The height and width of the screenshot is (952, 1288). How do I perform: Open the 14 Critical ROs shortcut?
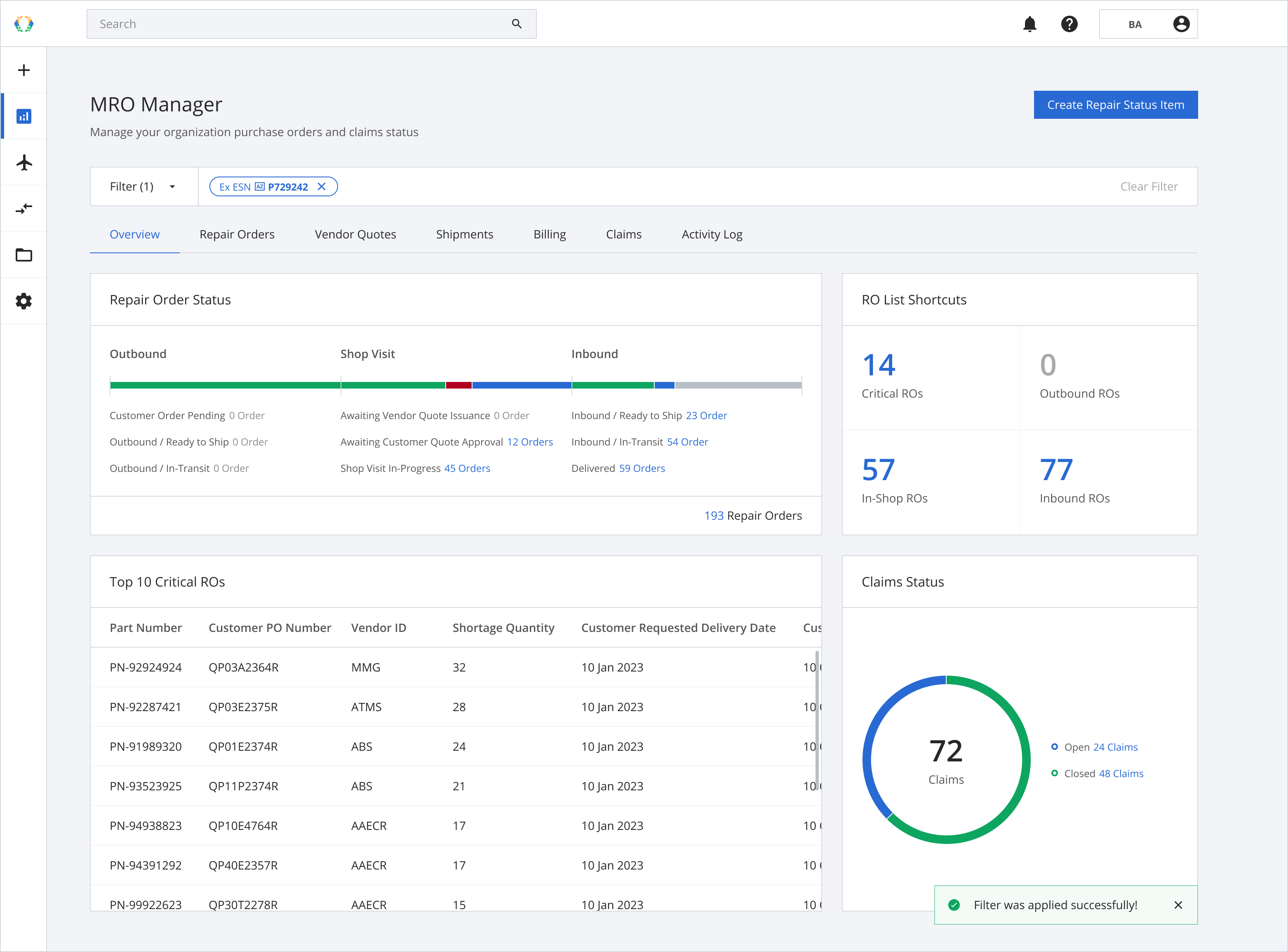point(931,377)
